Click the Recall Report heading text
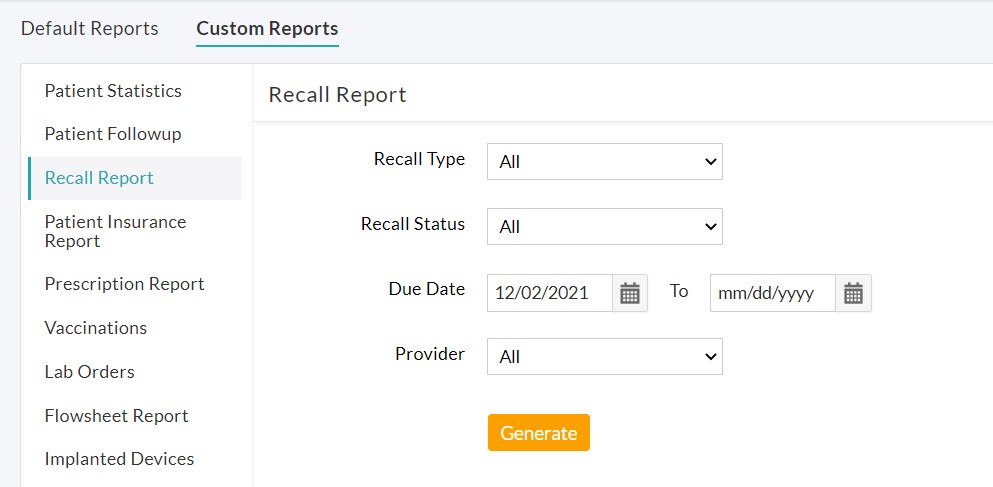 point(338,95)
